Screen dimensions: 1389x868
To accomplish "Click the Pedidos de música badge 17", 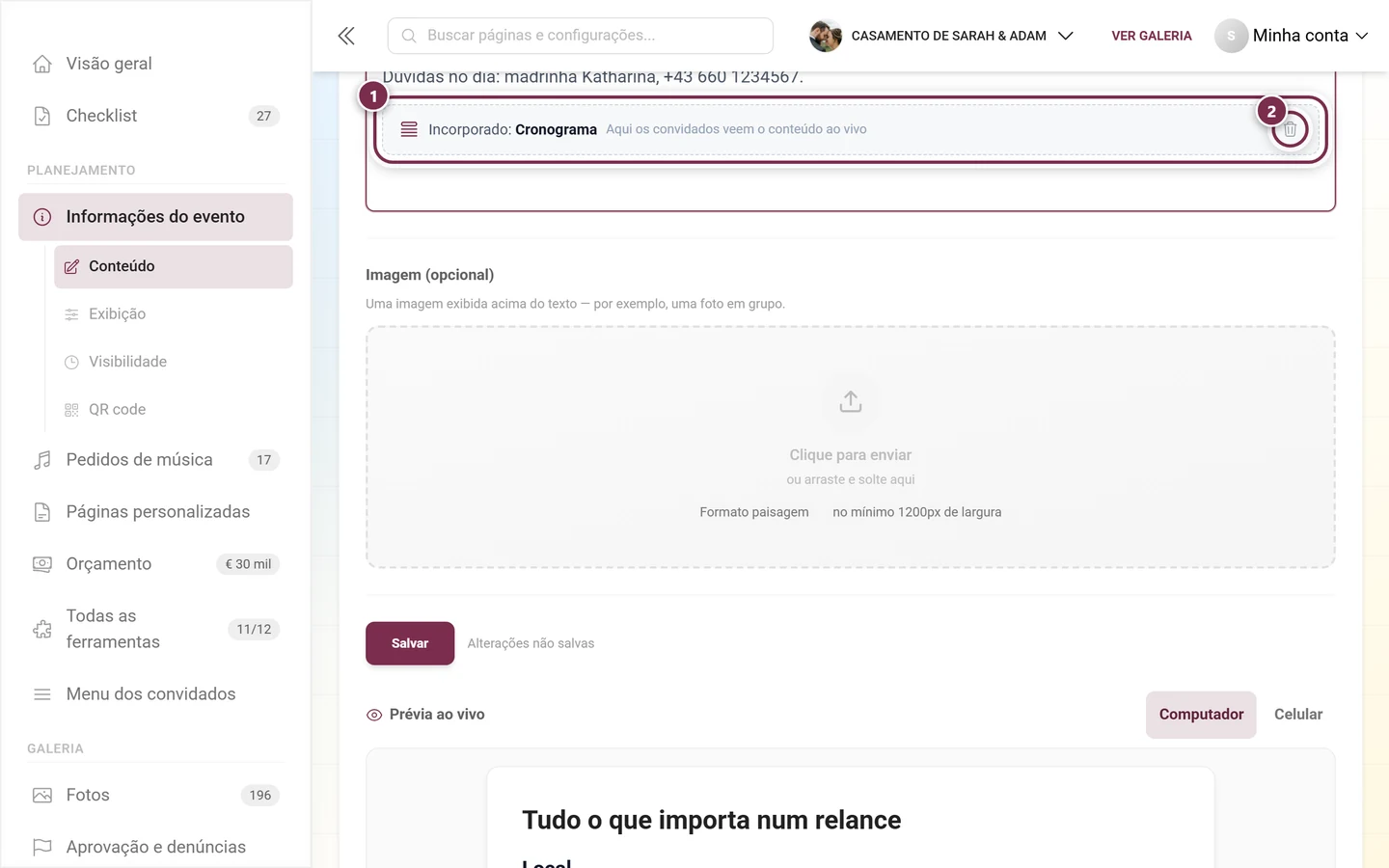I will coord(263,460).
